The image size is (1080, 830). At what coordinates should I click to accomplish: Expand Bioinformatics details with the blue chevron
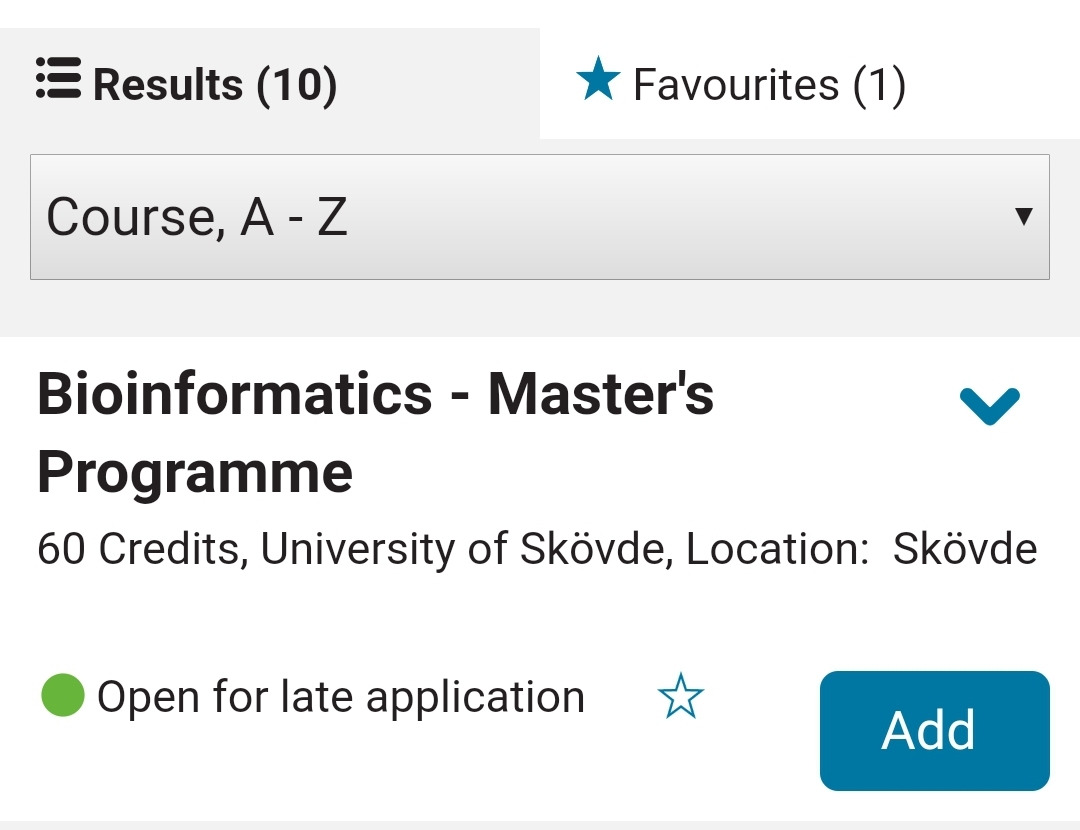click(989, 405)
